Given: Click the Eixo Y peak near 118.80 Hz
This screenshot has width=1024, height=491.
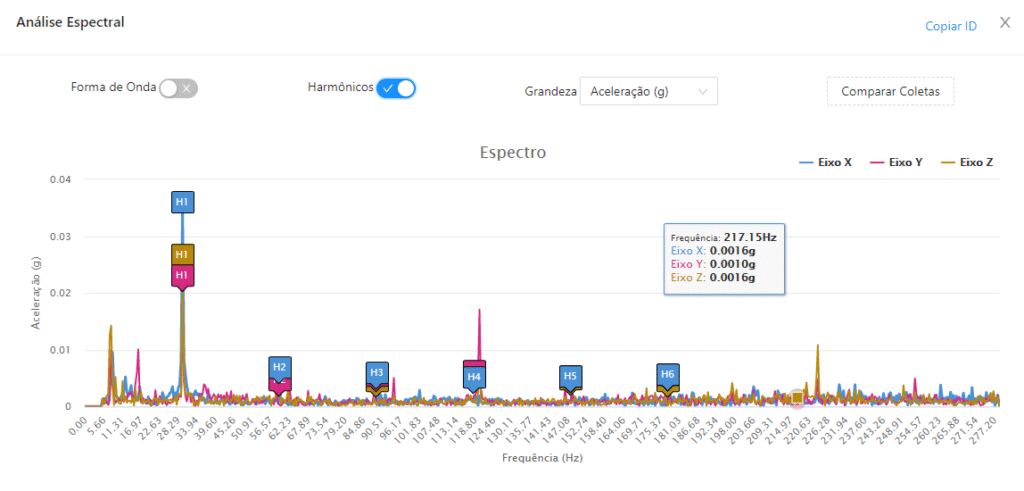Looking at the screenshot, I should tap(480, 312).
